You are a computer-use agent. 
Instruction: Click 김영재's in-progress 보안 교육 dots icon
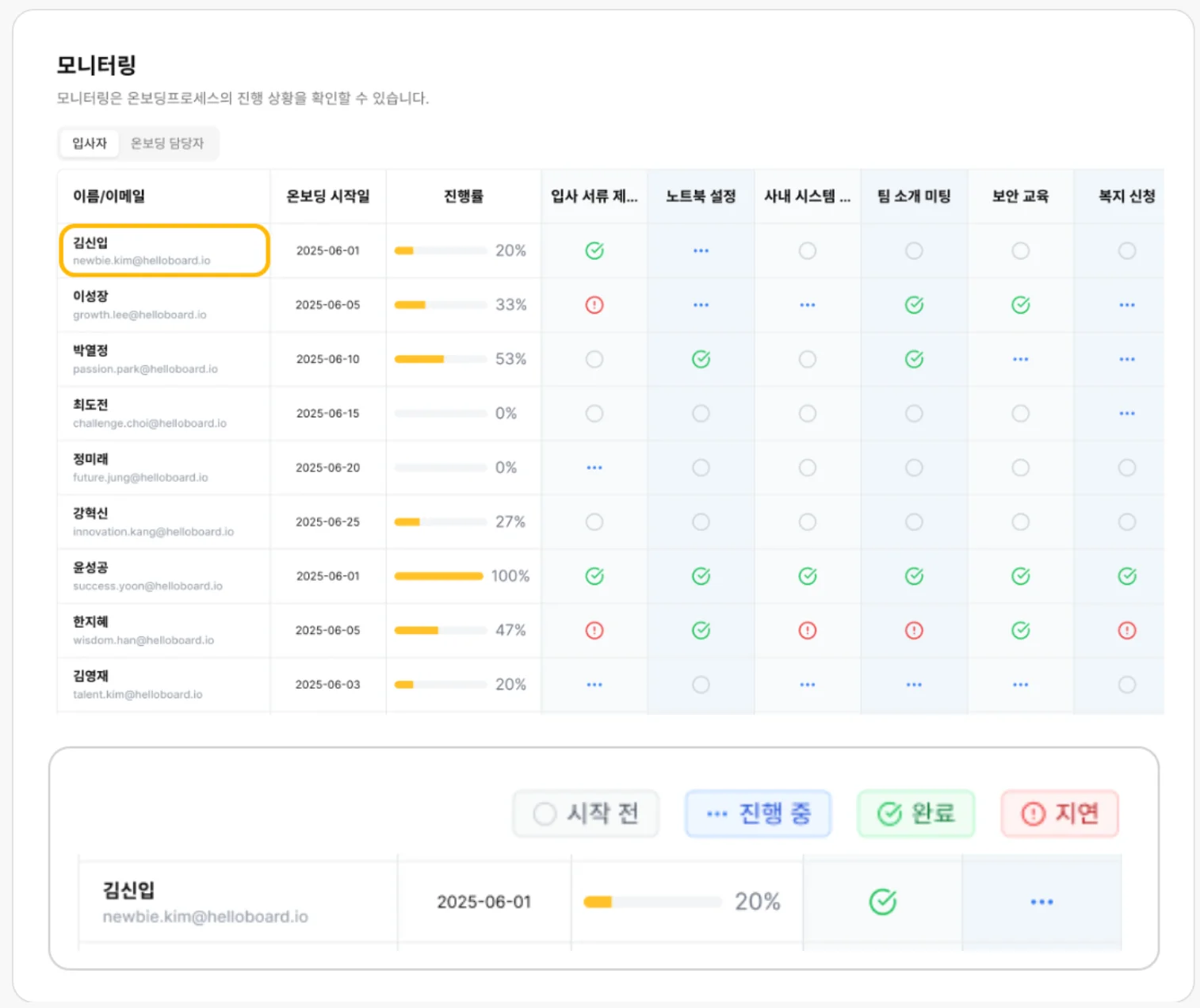coord(1020,685)
